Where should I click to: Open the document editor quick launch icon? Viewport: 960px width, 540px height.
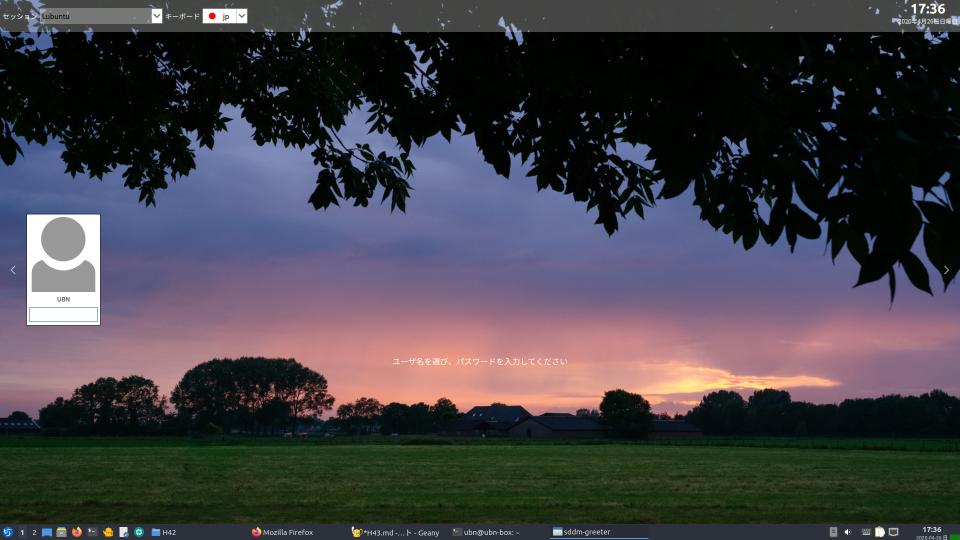click(x=123, y=532)
